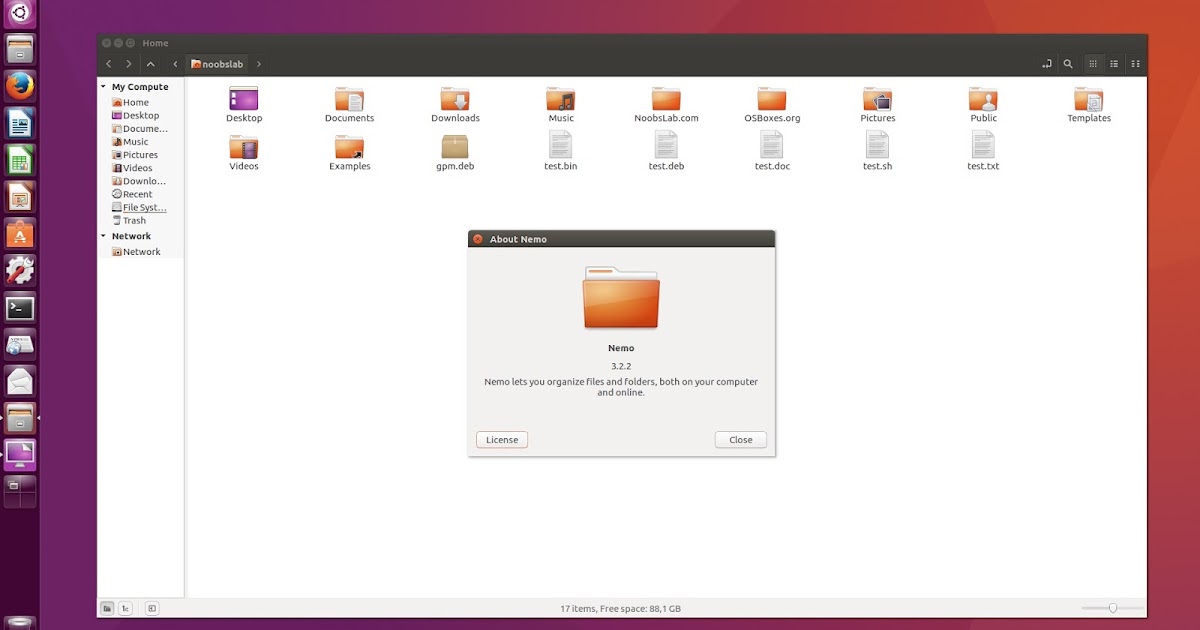The image size is (1200, 630).
Task: Go up to the parent folder
Action: [x=150, y=64]
